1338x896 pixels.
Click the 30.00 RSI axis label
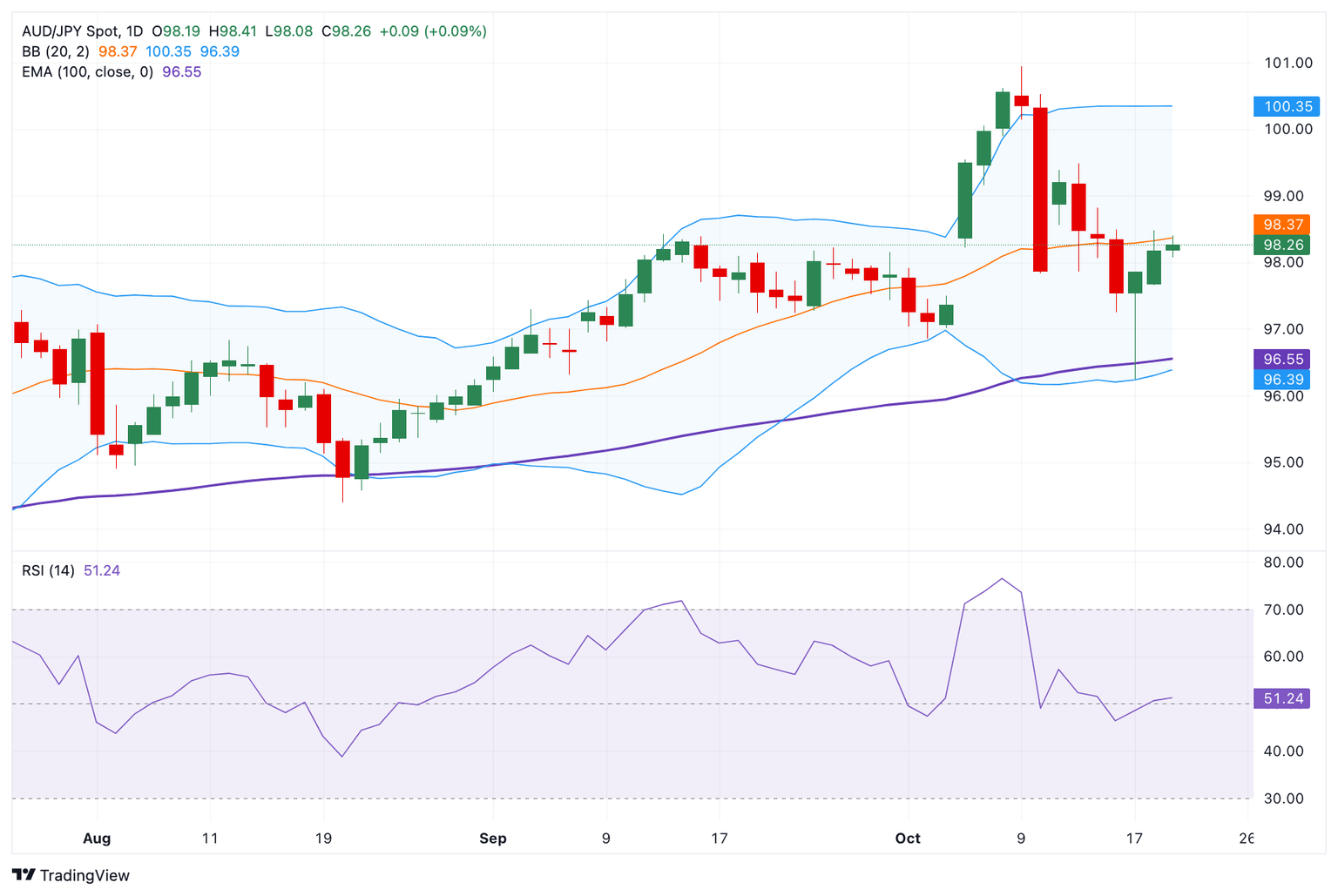1283,798
